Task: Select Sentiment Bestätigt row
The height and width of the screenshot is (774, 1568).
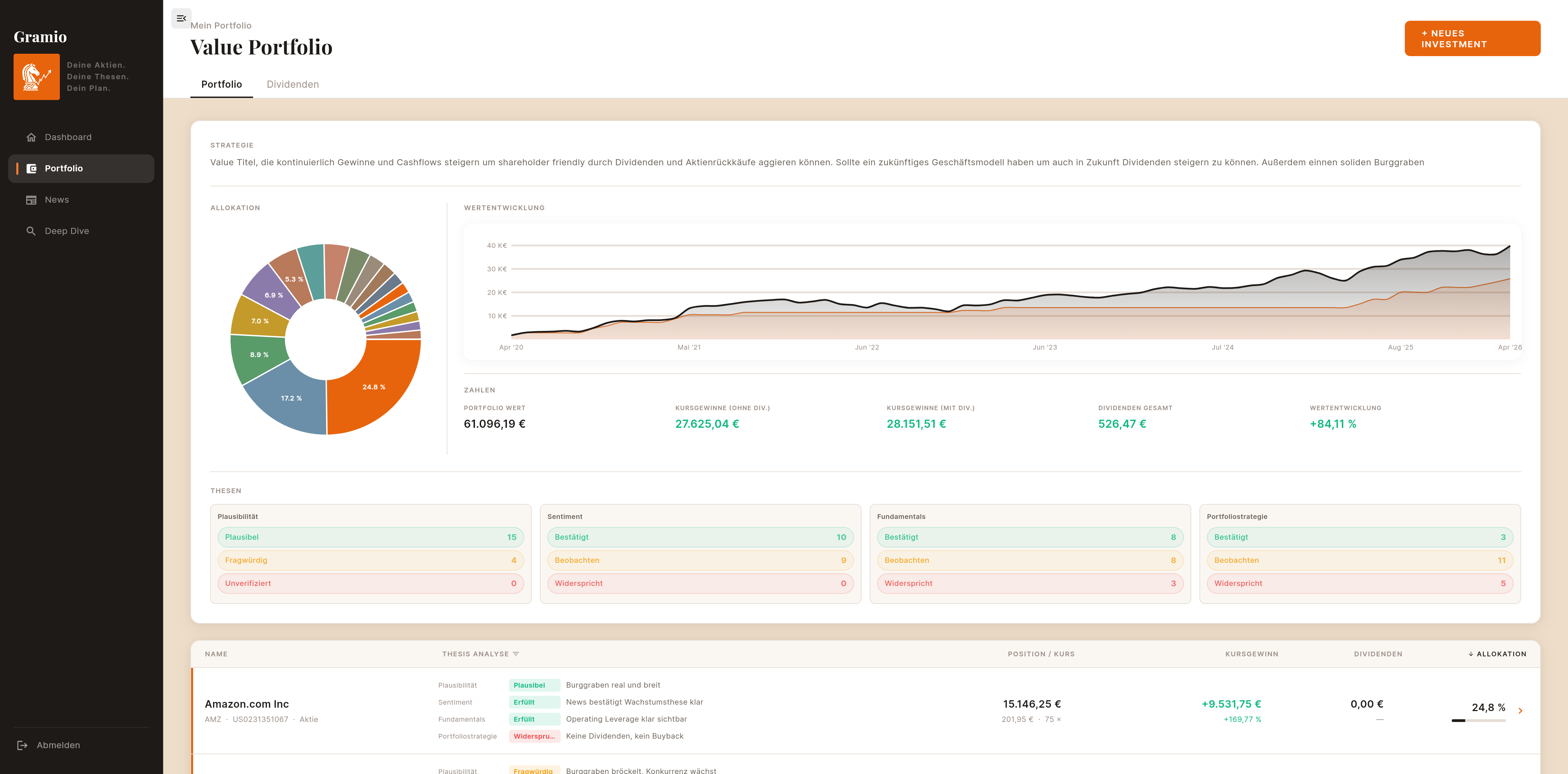Action: (x=700, y=537)
